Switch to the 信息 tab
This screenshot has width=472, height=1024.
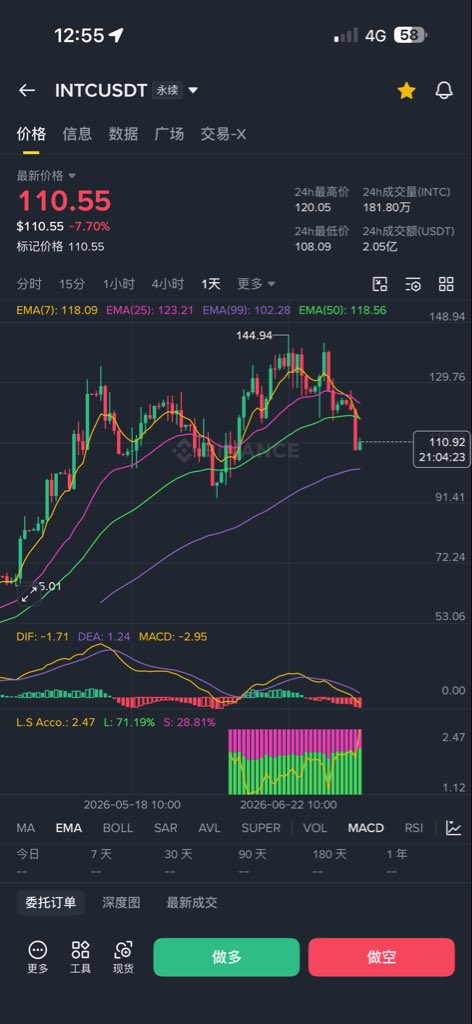pos(77,134)
